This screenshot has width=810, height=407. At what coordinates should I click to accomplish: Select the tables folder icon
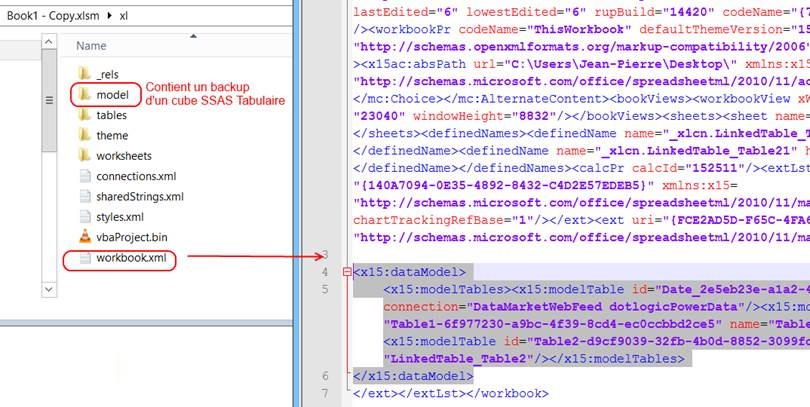click(x=83, y=115)
